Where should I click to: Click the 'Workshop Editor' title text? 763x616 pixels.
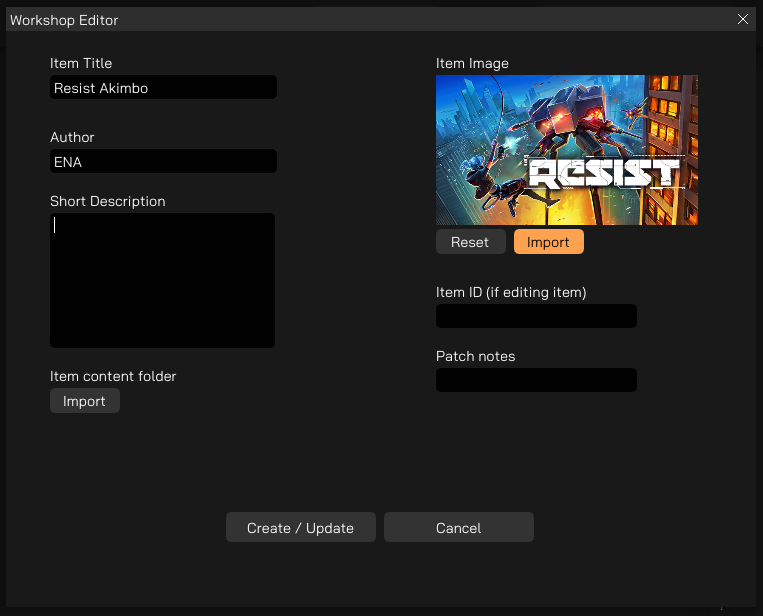click(x=64, y=20)
